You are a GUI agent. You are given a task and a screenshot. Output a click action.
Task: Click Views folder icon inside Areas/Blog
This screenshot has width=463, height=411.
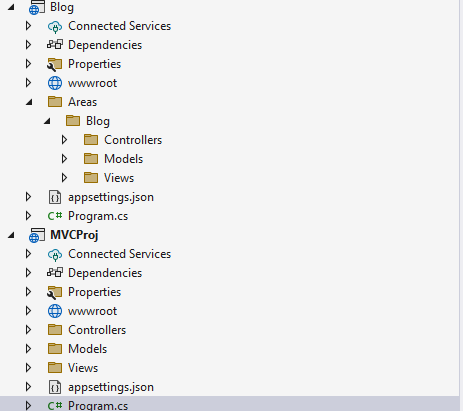pos(91,178)
